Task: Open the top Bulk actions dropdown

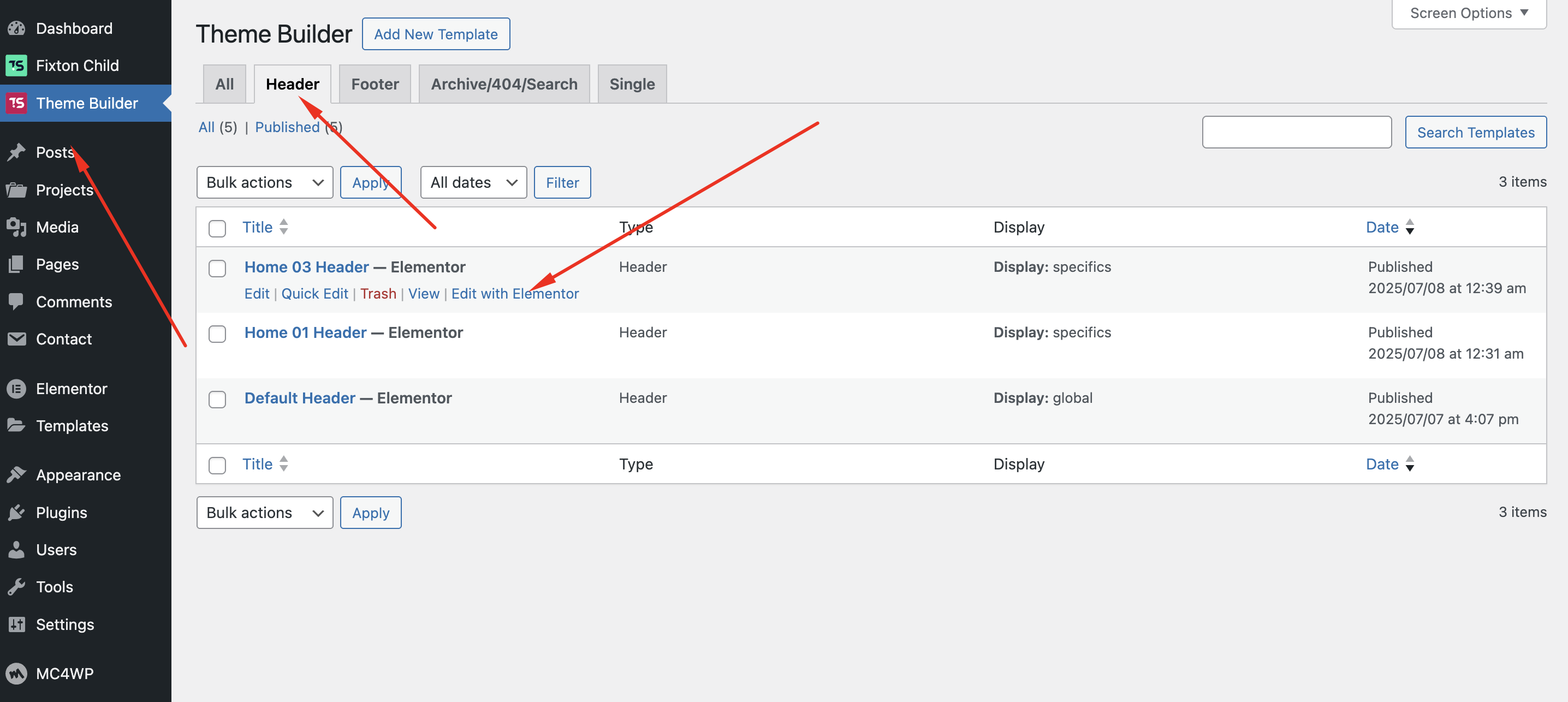Action: pyautogui.click(x=264, y=182)
